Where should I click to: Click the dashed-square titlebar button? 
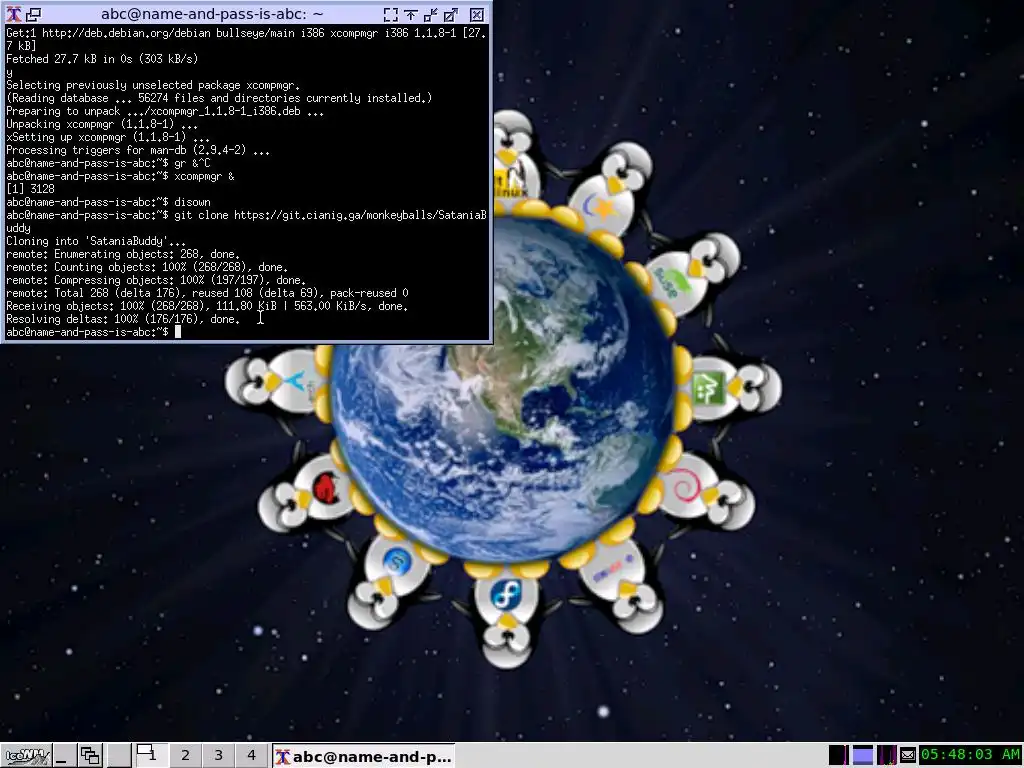391,14
